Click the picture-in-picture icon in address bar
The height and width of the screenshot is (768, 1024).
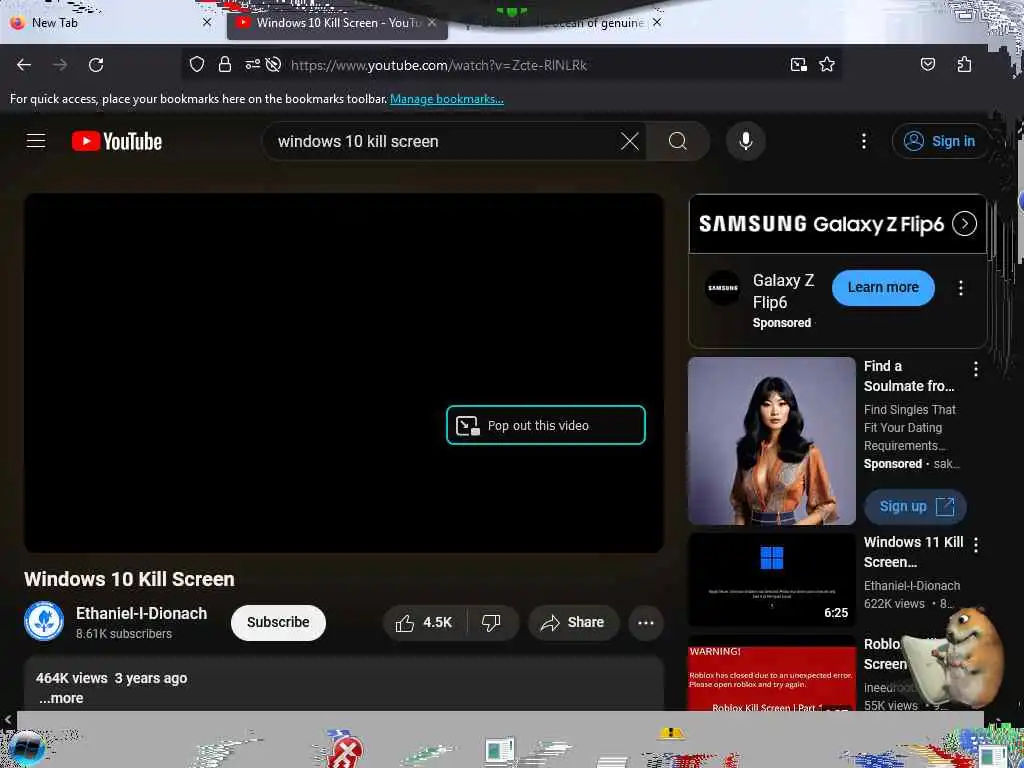[798, 65]
